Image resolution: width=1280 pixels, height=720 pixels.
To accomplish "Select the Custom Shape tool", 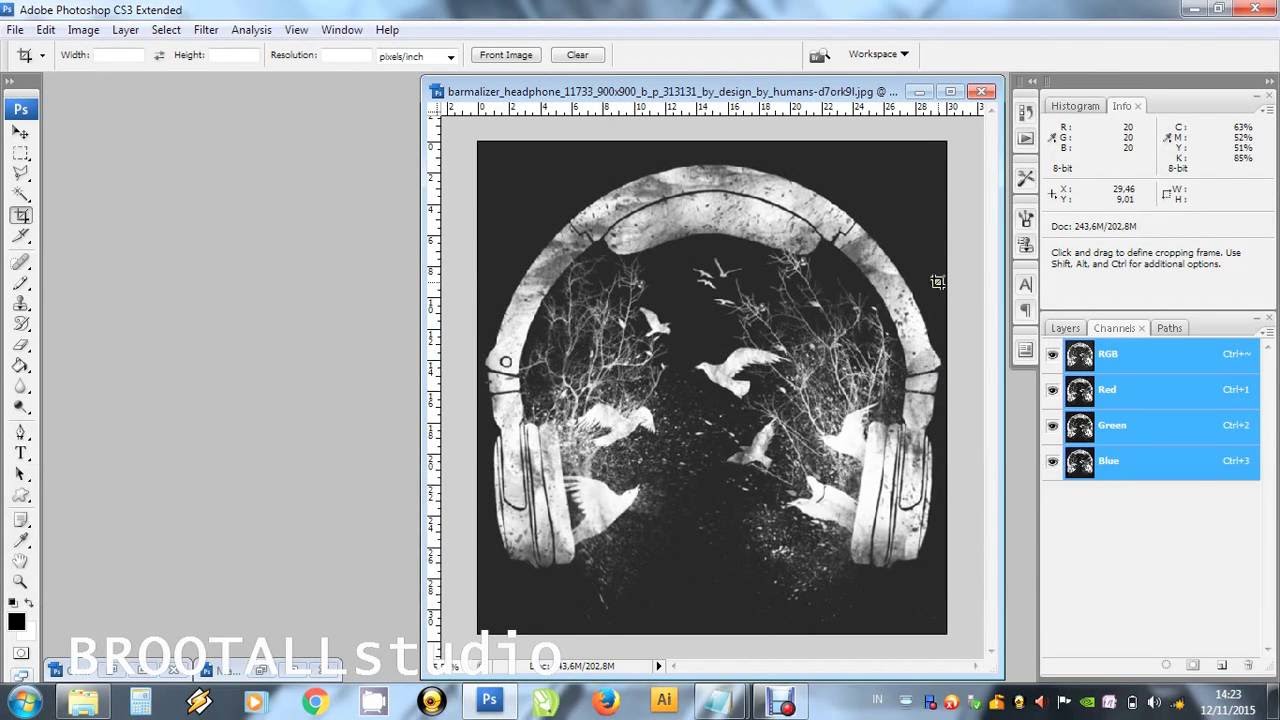I will point(21,494).
